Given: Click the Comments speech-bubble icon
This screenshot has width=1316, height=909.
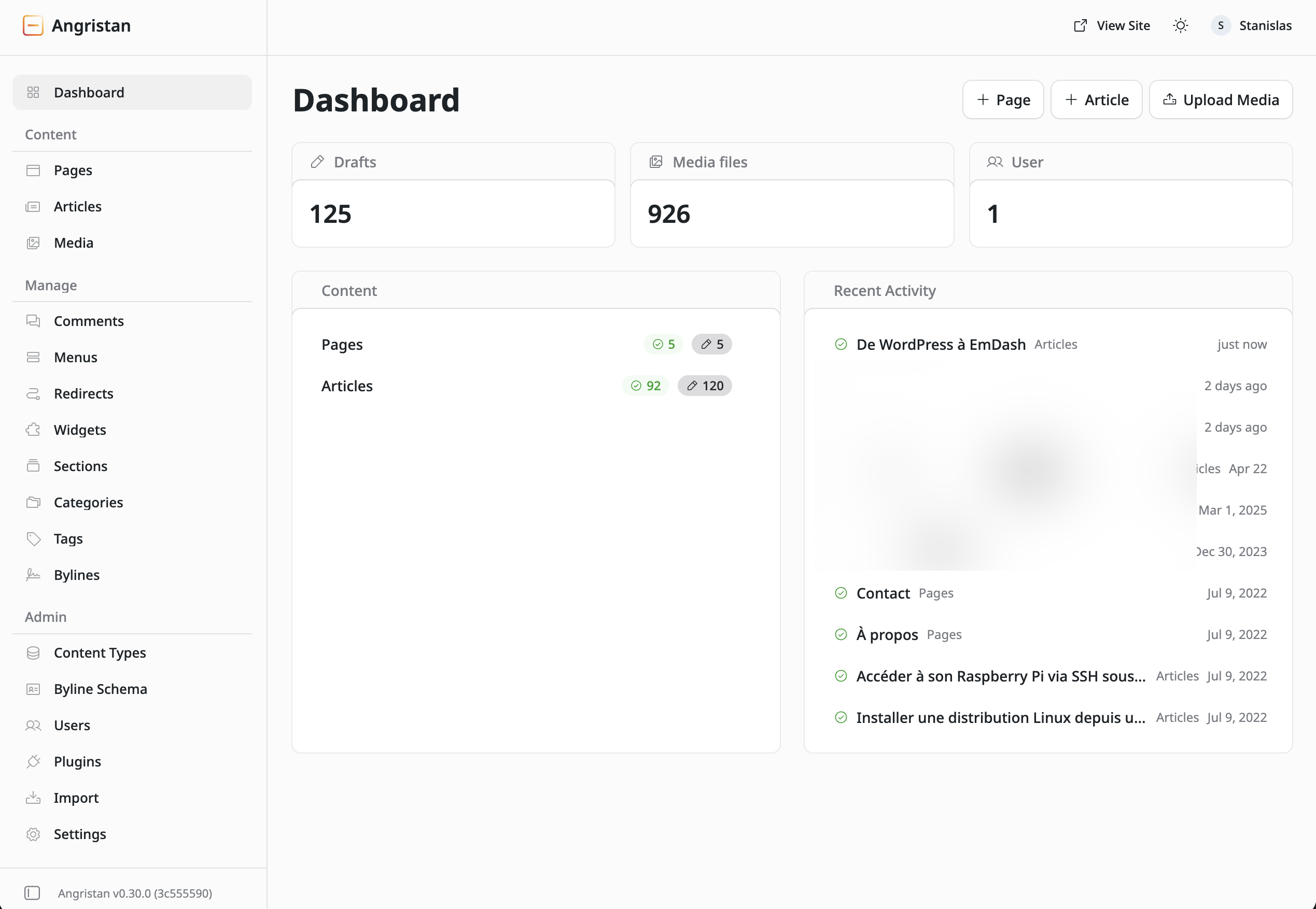Looking at the screenshot, I should click(33, 321).
